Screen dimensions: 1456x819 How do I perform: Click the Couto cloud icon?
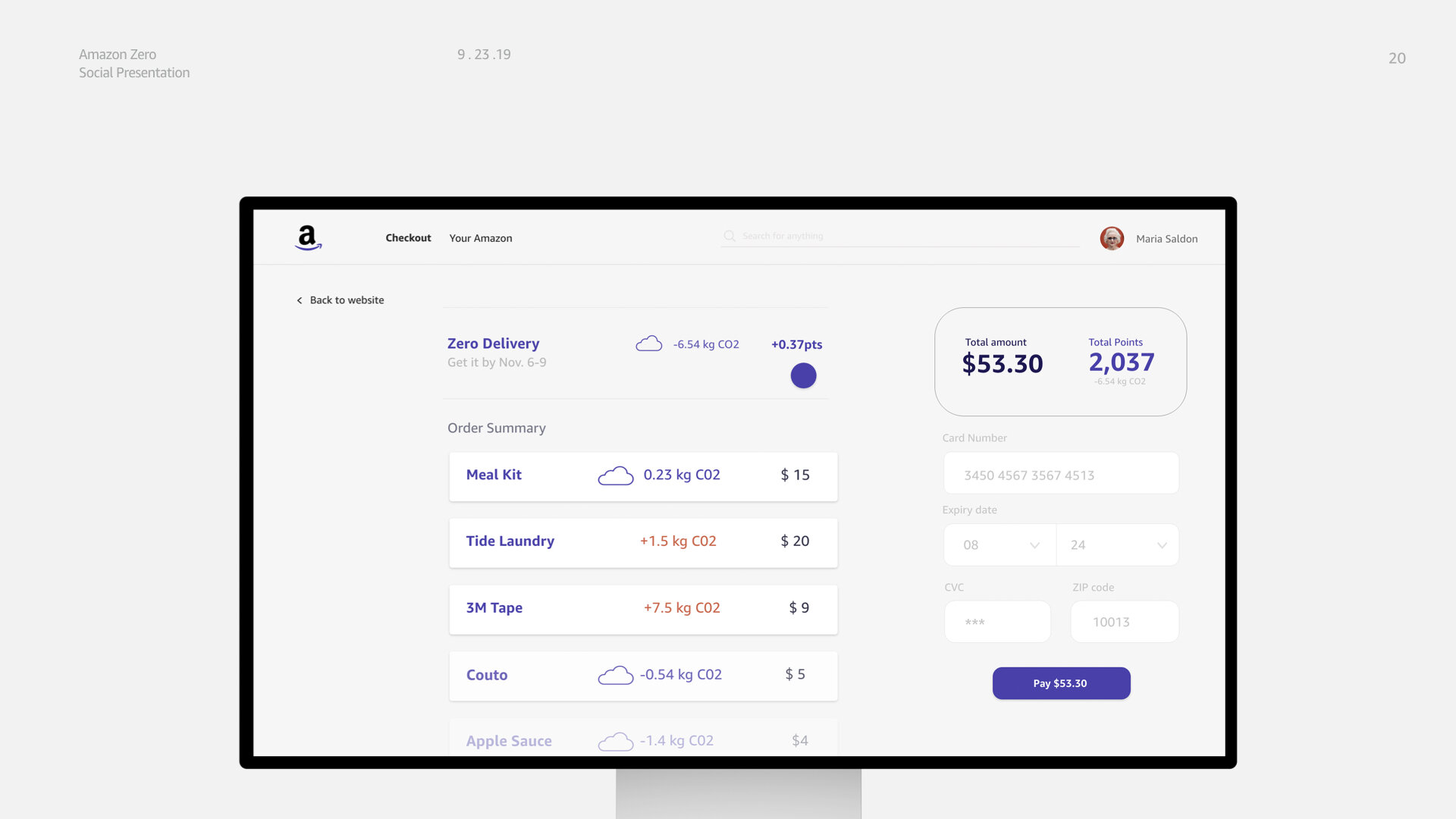pyautogui.click(x=615, y=675)
